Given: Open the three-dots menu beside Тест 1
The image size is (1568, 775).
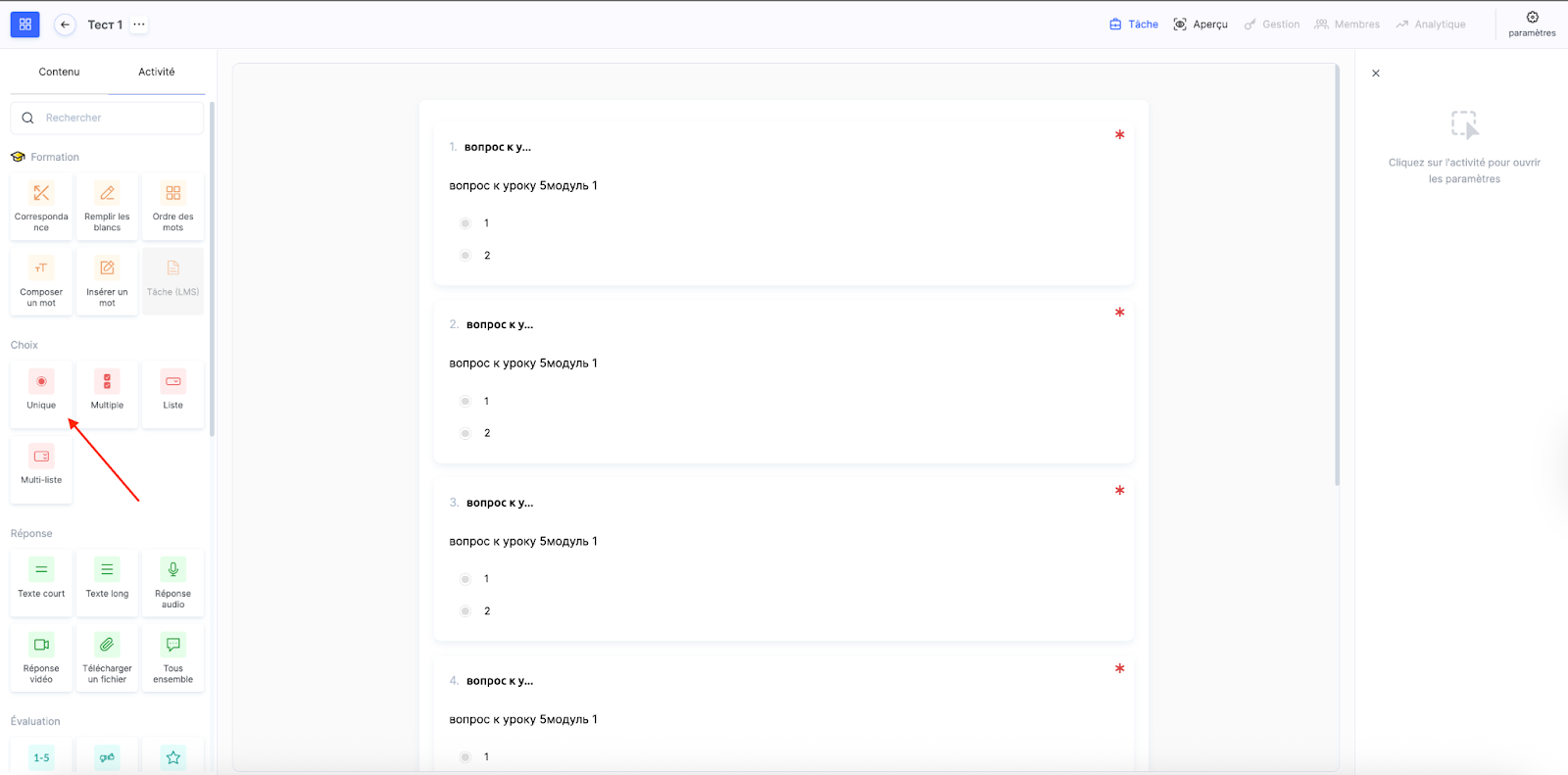Looking at the screenshot, I should click(139, 24).
